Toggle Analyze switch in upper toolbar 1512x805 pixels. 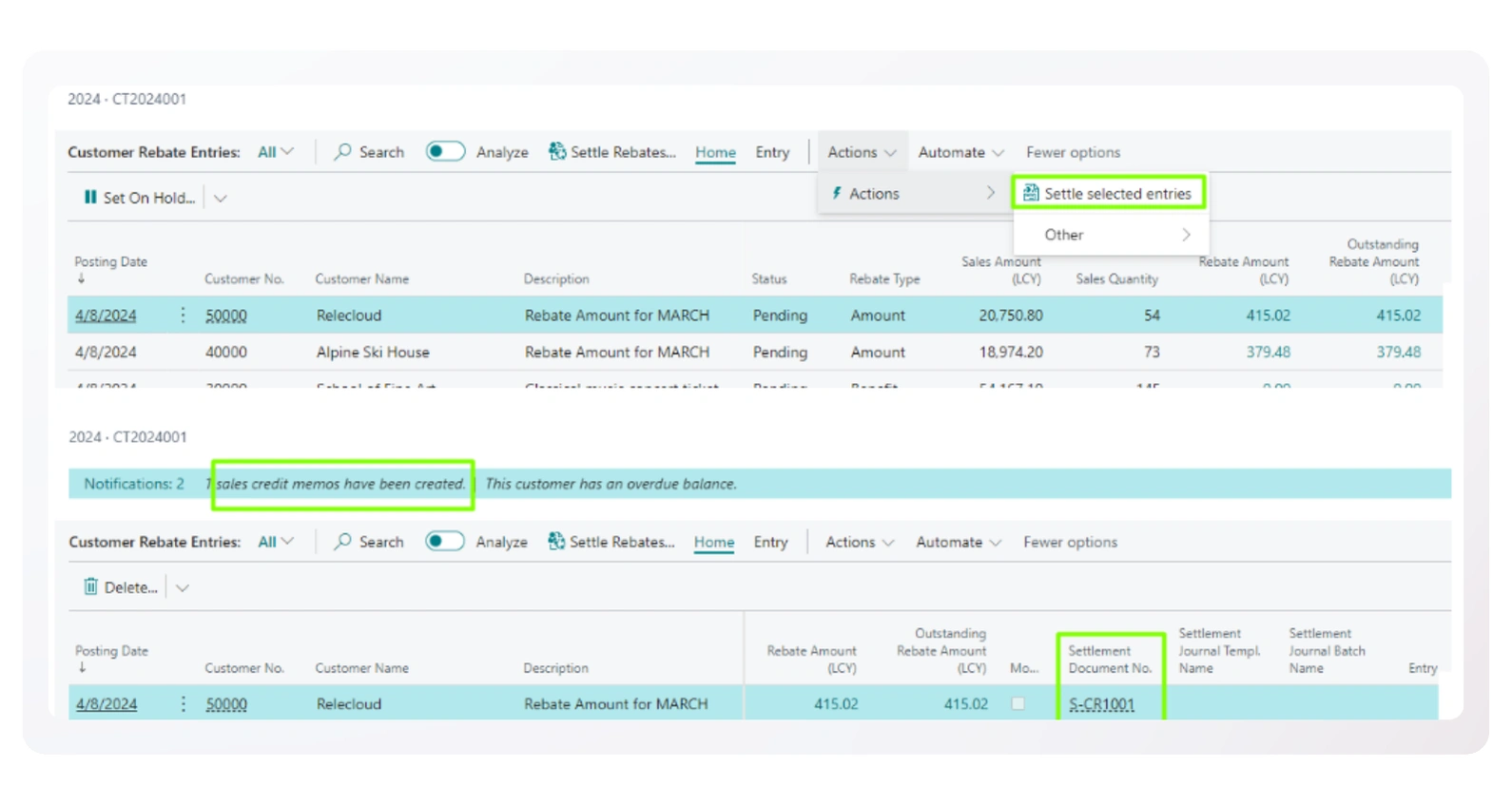point(445,152)
